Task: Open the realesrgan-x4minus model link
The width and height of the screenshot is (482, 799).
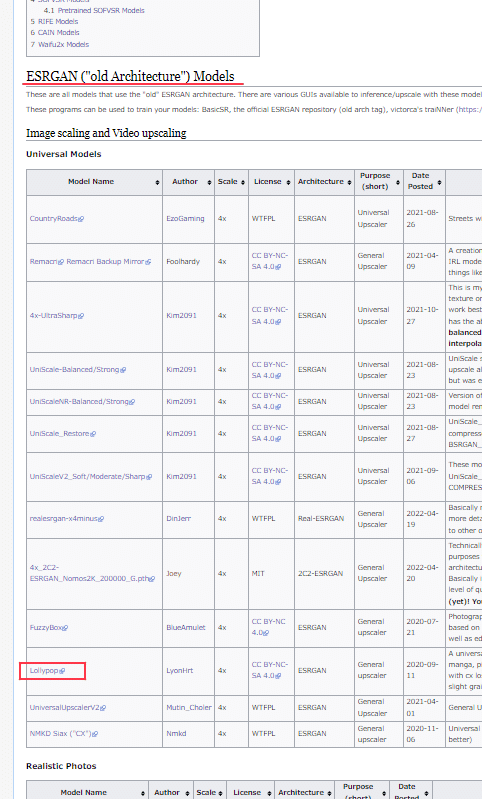Action: (67, 518)
